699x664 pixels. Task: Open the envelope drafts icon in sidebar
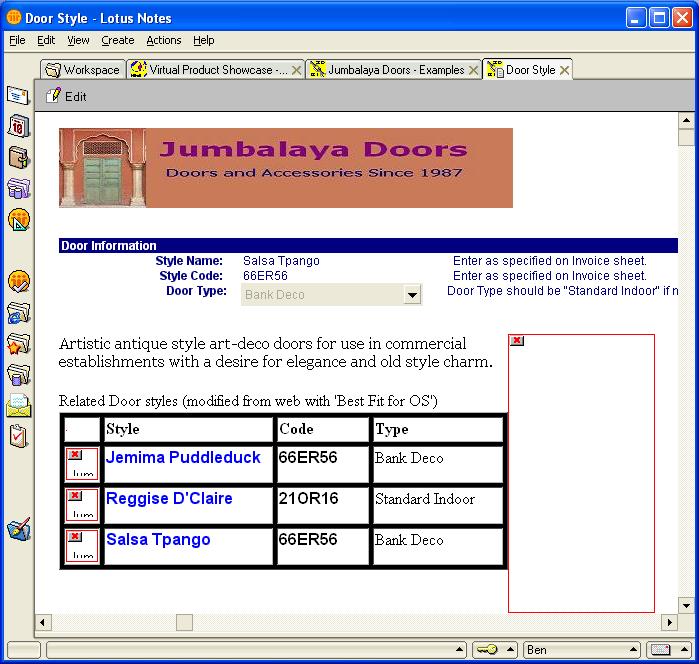[x=18, y=405]
